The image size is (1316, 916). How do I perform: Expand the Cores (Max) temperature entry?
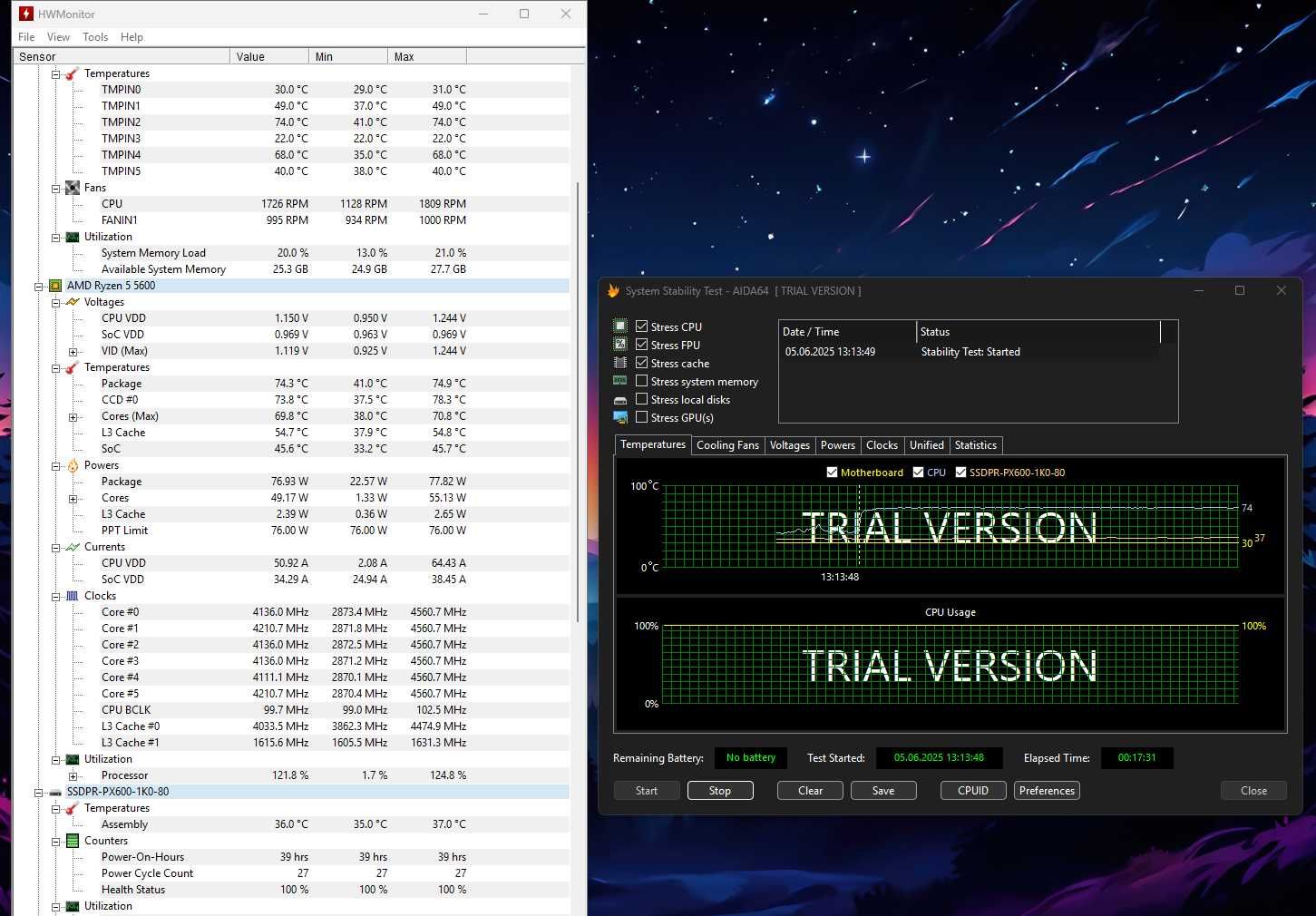pyautogui.click(x=73, y=416)
